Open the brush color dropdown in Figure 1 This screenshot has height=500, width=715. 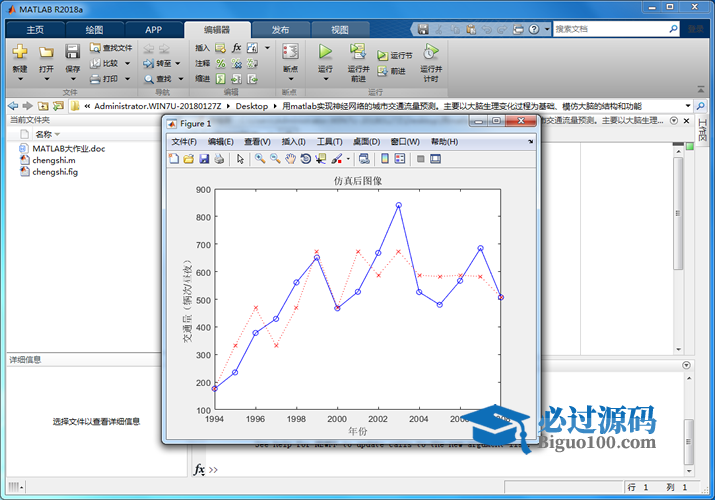(x=348, y=159)
